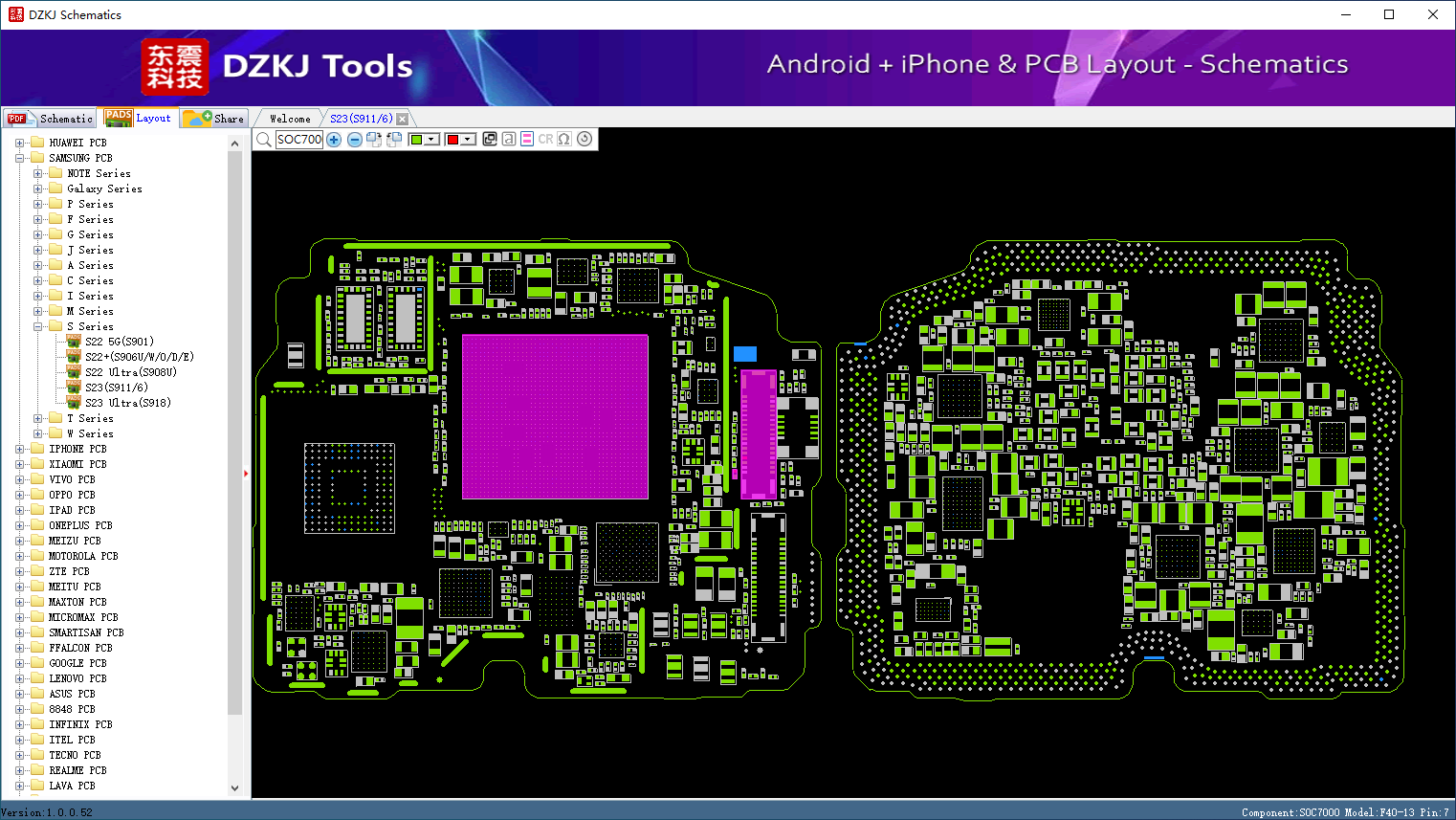Select the SMARTISAN PCB text label

click(86, 632)
